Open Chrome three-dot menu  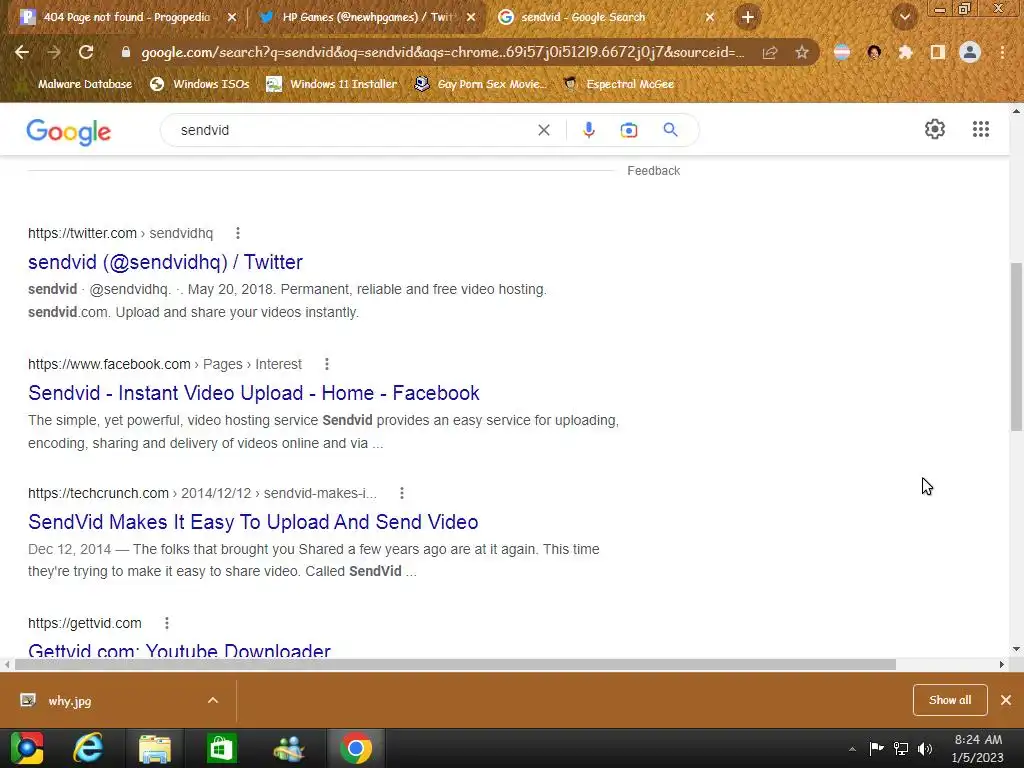pyautogui.click(x=1002, y=52)
